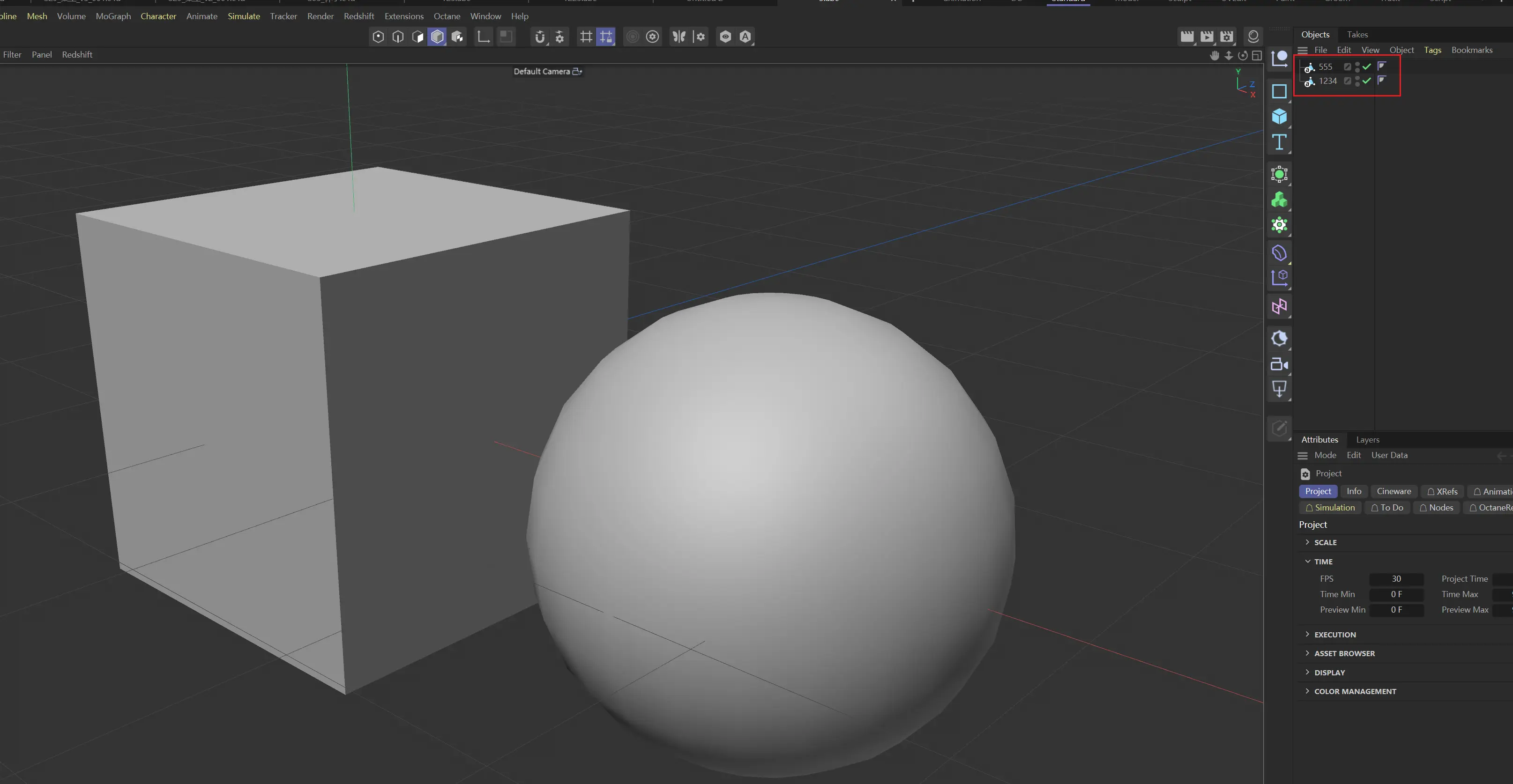Open Objects panel hamburger menu
The width and height of the screenshot is (1513, 784).
point(1303,51)
